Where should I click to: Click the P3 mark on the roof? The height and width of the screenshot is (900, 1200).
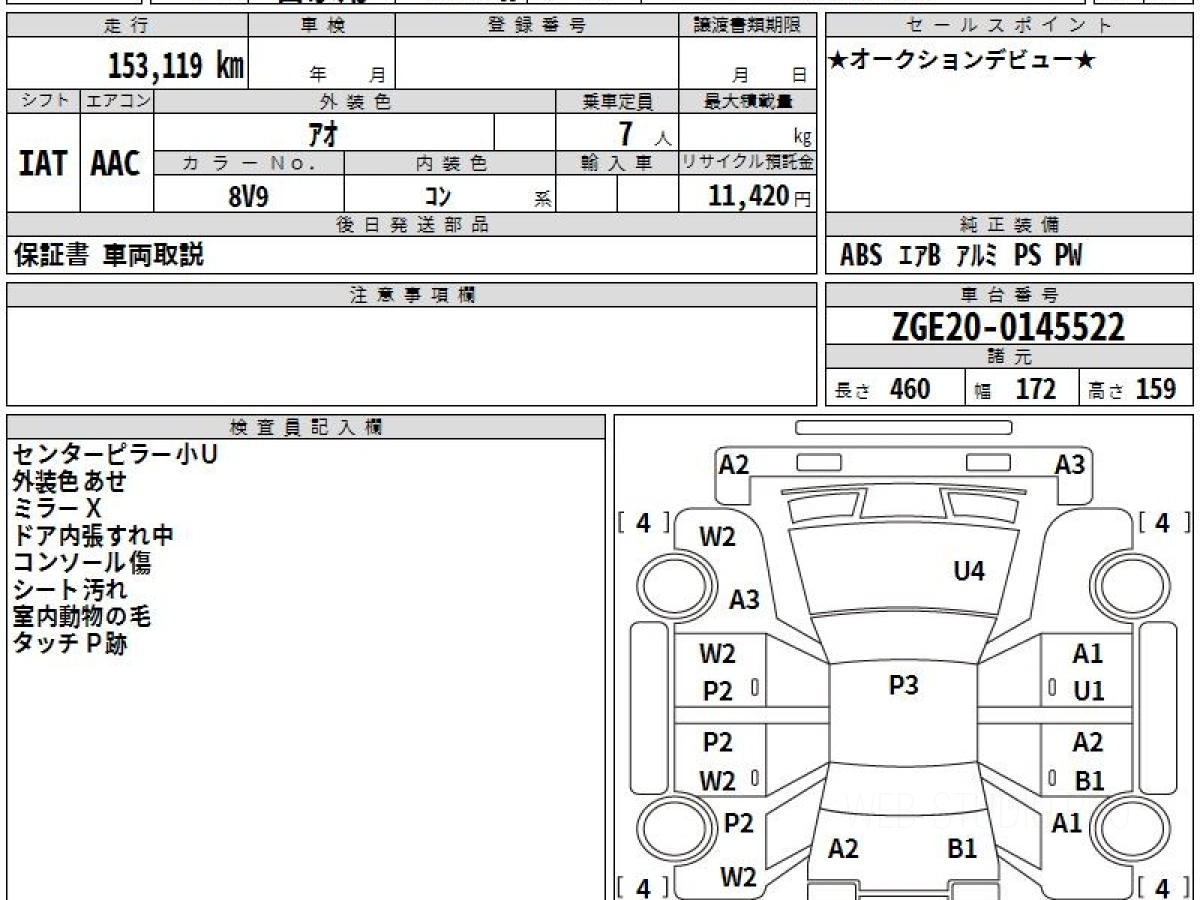[x=903, y=685]
